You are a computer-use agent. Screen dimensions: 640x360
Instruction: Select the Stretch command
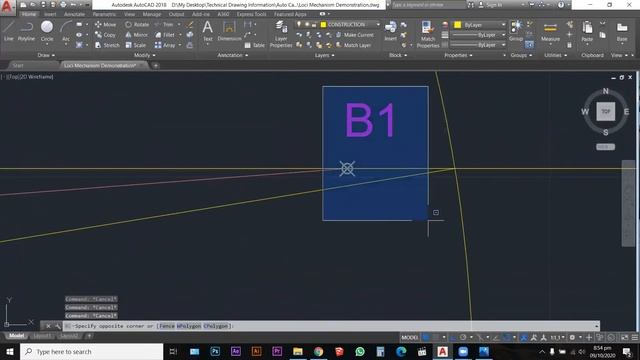pyautogui.click(x=107, y=45)
